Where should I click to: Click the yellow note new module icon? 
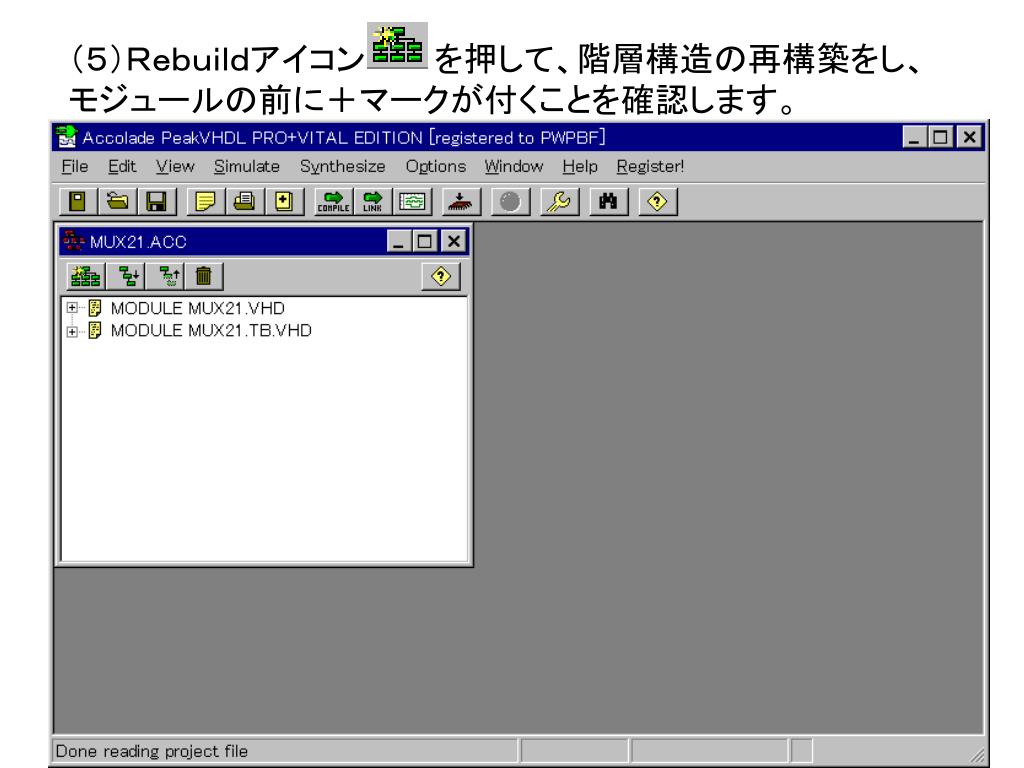(205, 201)
